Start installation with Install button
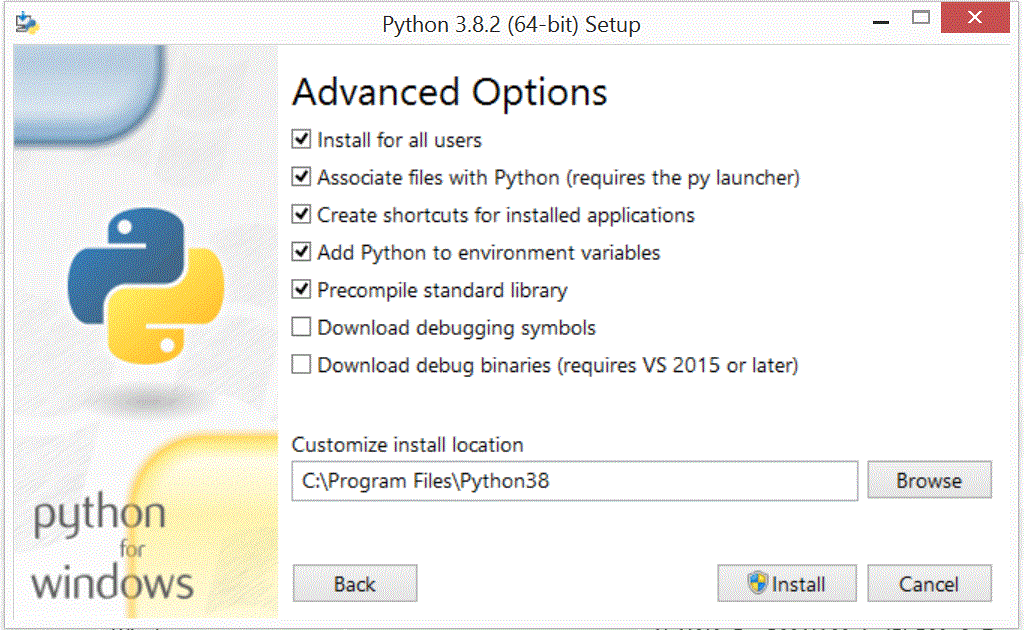The width and height of the screenshot is (1024, 630). (787, 584)
